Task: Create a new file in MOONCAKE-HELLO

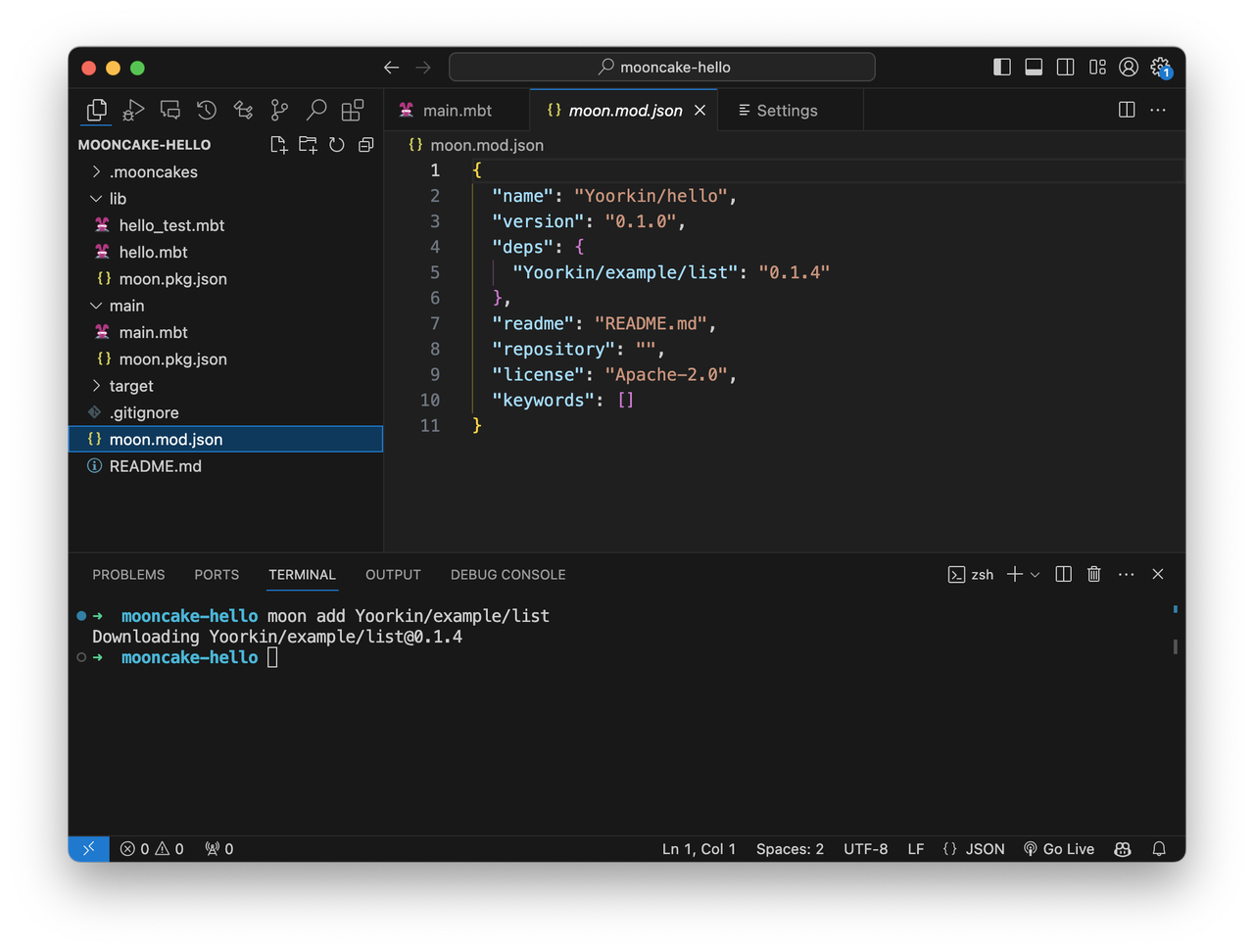Action: point(278,145)
